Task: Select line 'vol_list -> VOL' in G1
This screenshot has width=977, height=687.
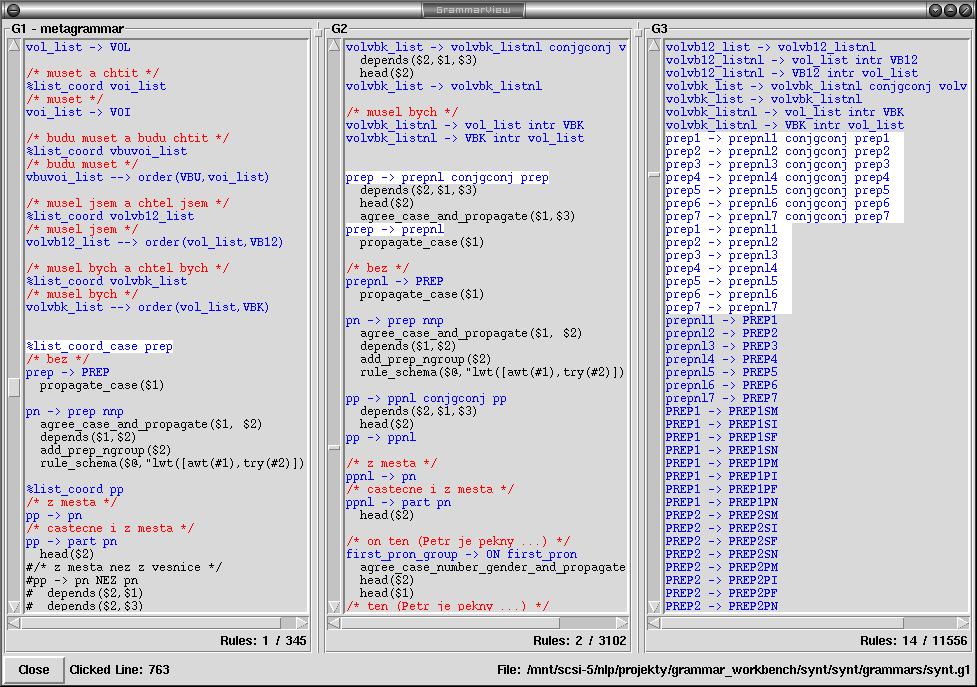Action: tap(78, 47)
